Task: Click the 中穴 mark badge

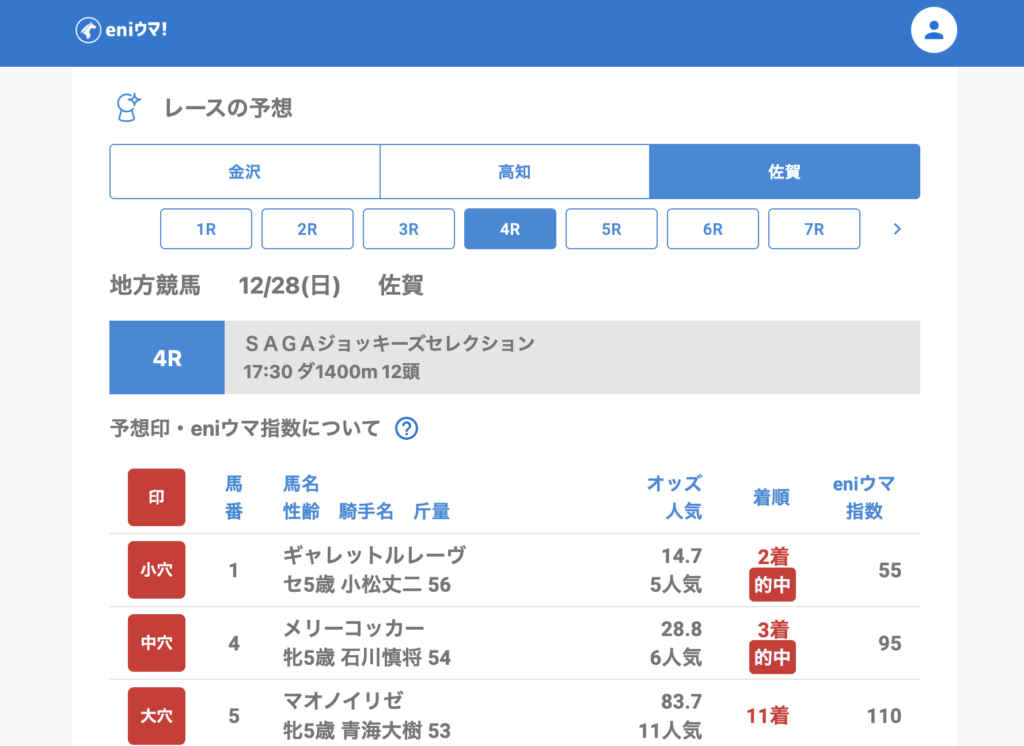Action: pyautogui.click(x=156, y=643)
